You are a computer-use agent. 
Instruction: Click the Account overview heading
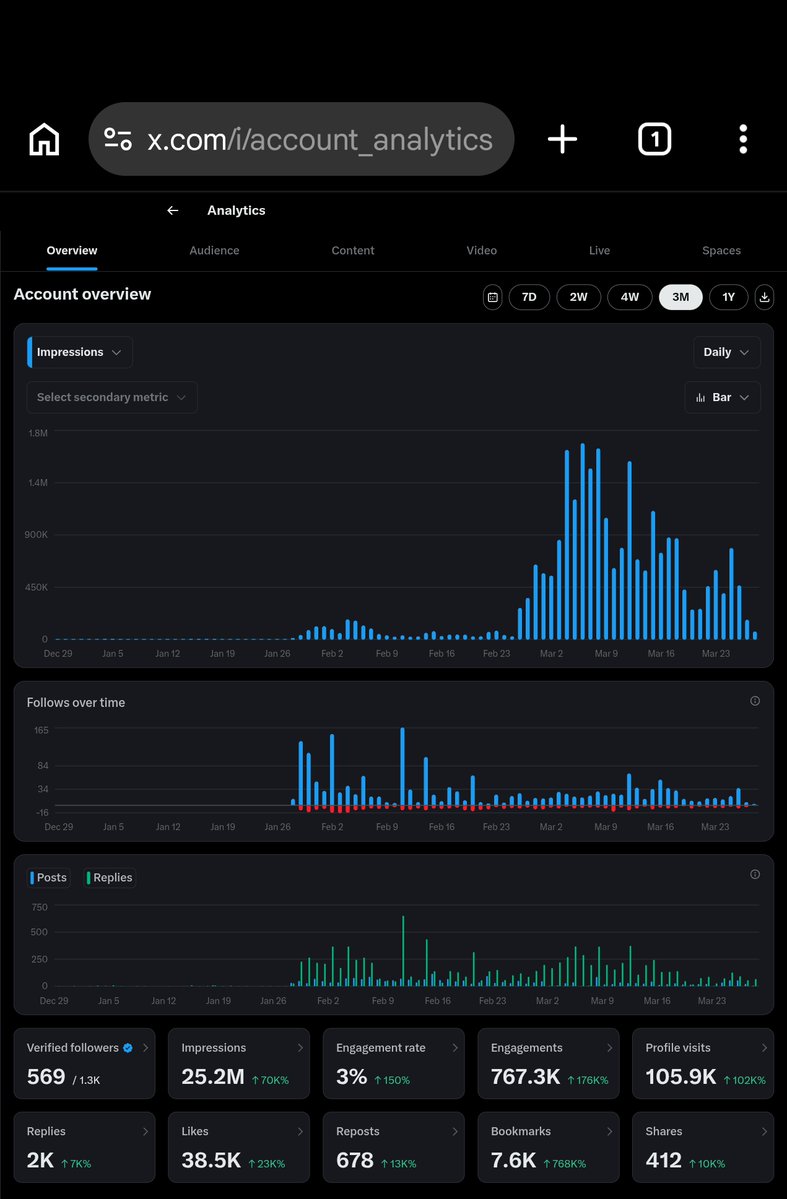coord(83,294)
